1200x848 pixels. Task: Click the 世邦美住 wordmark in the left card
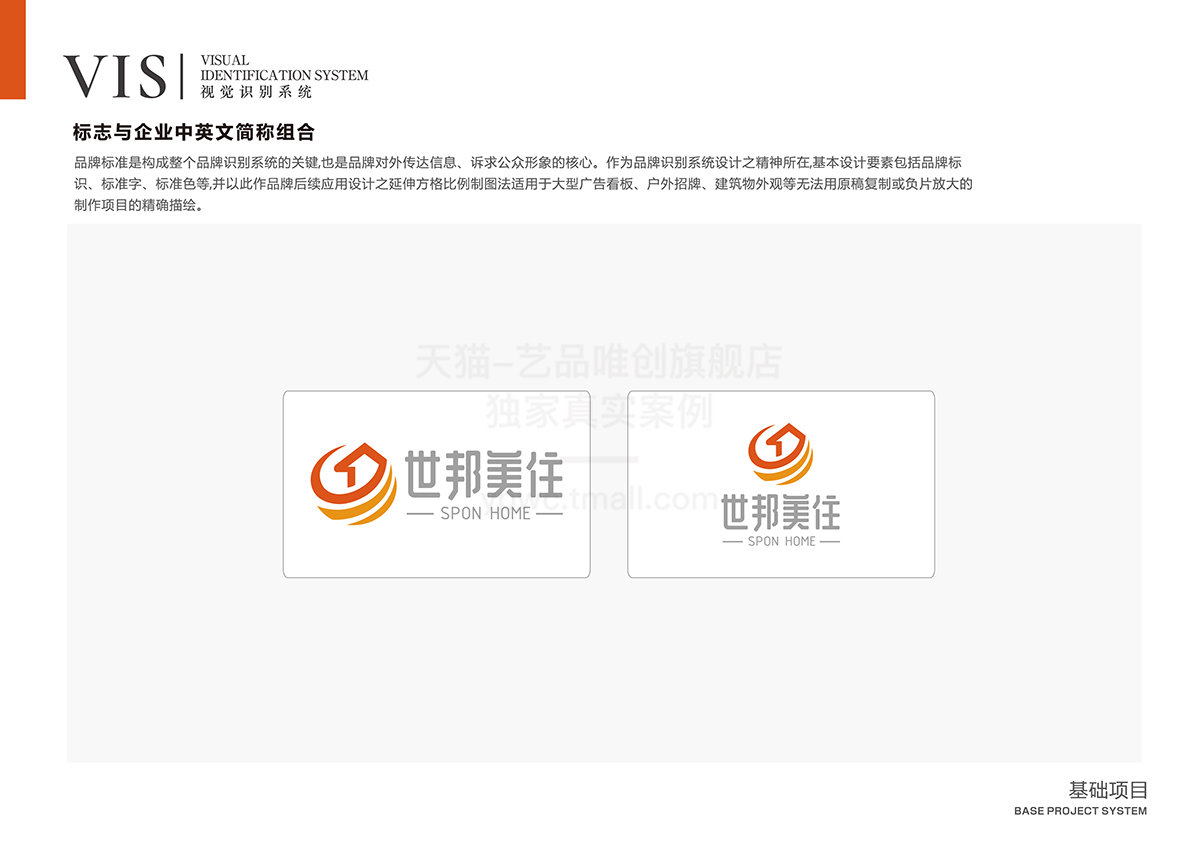[484, 475]
